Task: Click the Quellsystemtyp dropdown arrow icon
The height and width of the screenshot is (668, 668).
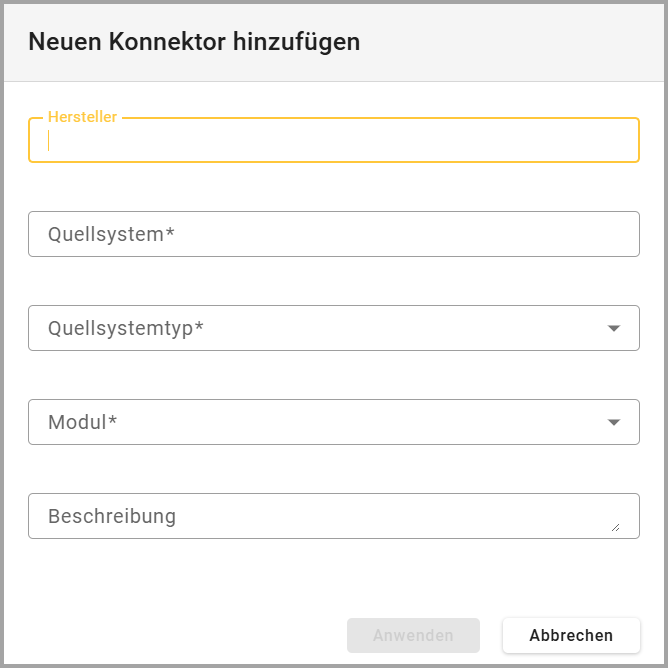Action: point(614,328)
